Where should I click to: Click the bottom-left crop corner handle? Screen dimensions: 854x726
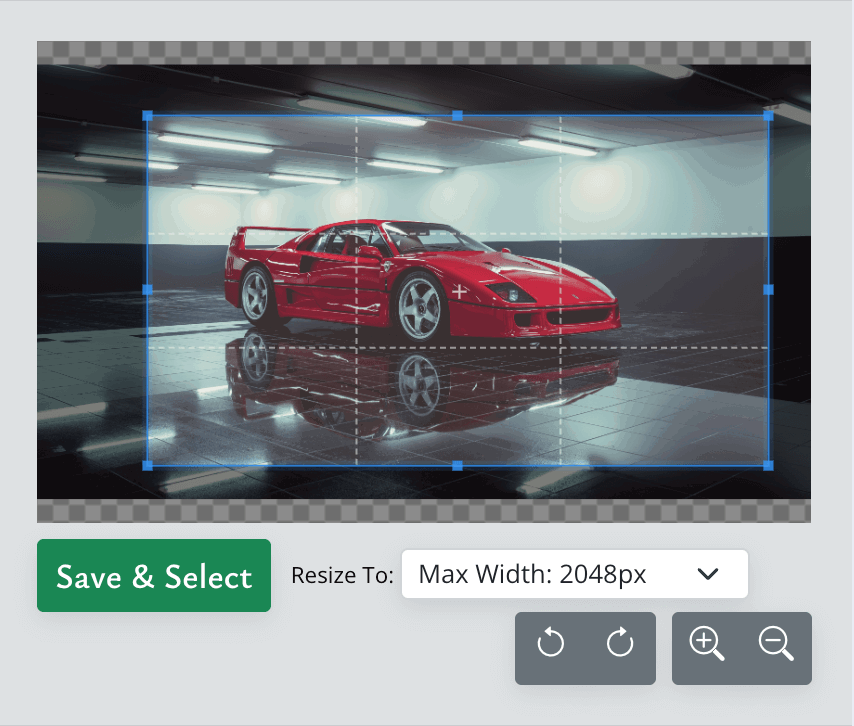[148, 465]
